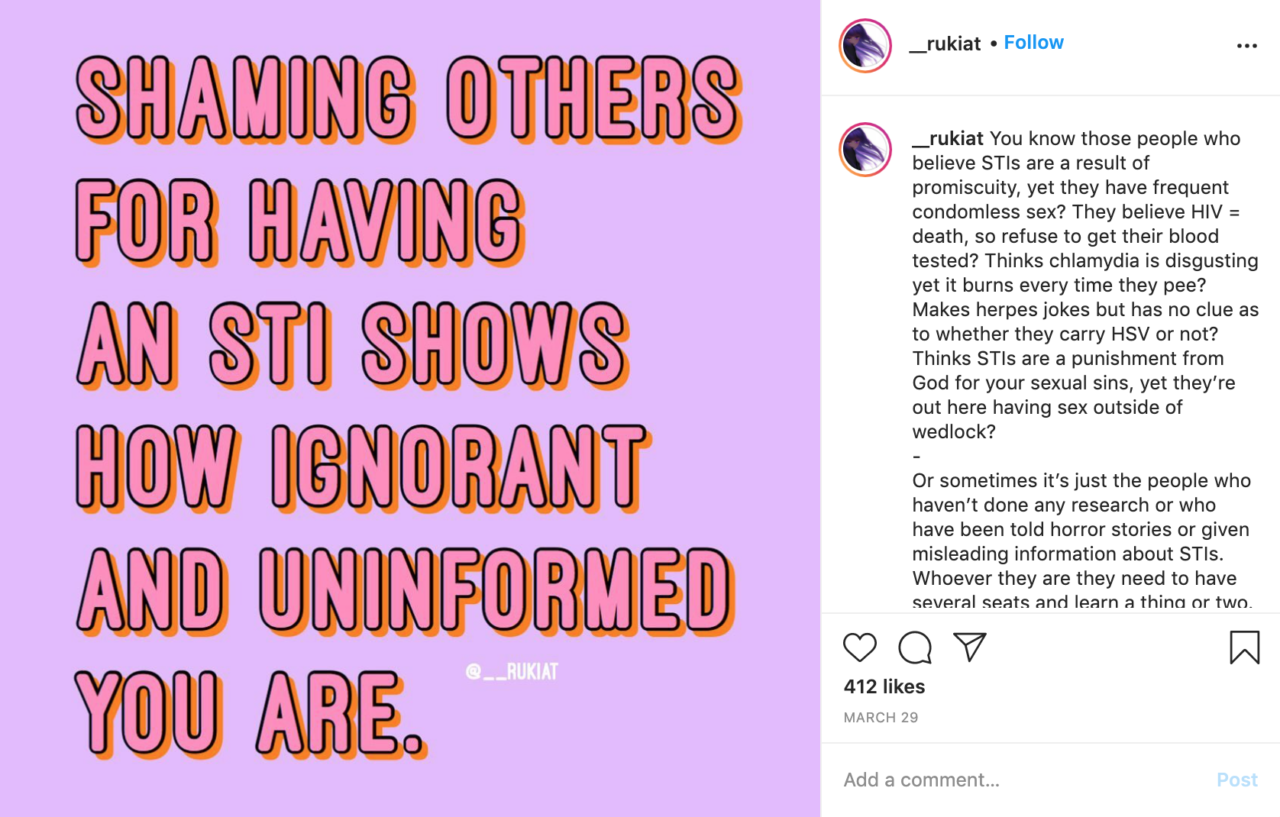Image resolution: width=1280 pixels, height=817 pixels.
Task: Click __rukiat's profile picture in the header
Action: pos(864,45)
